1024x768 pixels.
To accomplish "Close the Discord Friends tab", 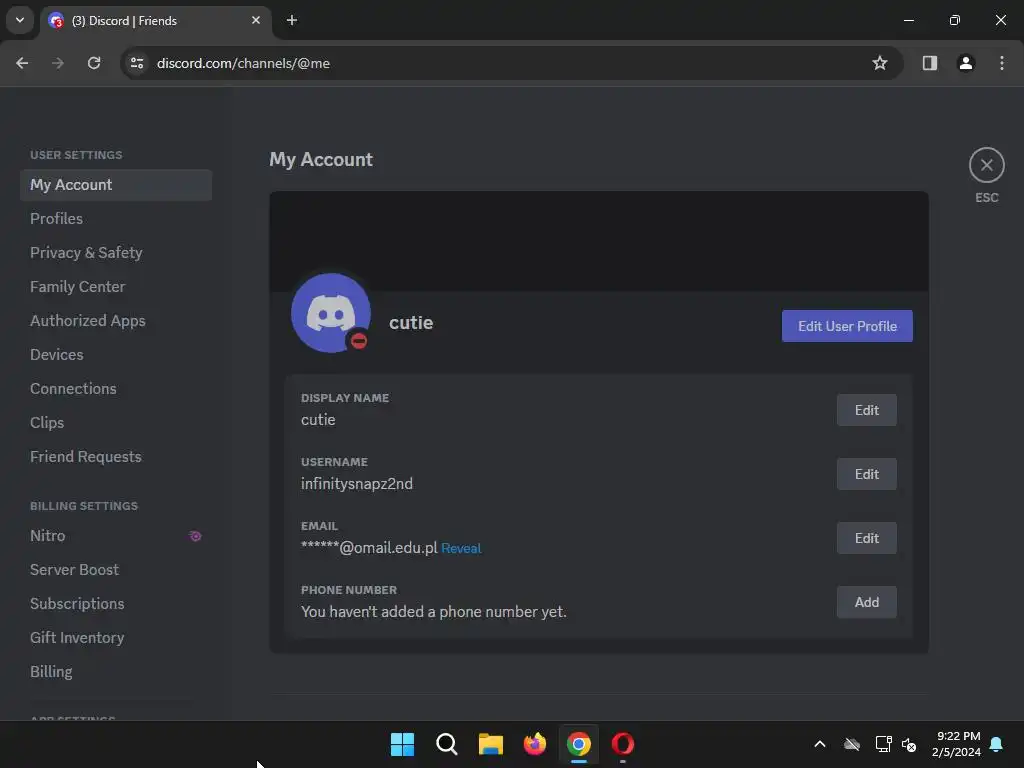I will point(256,20).
